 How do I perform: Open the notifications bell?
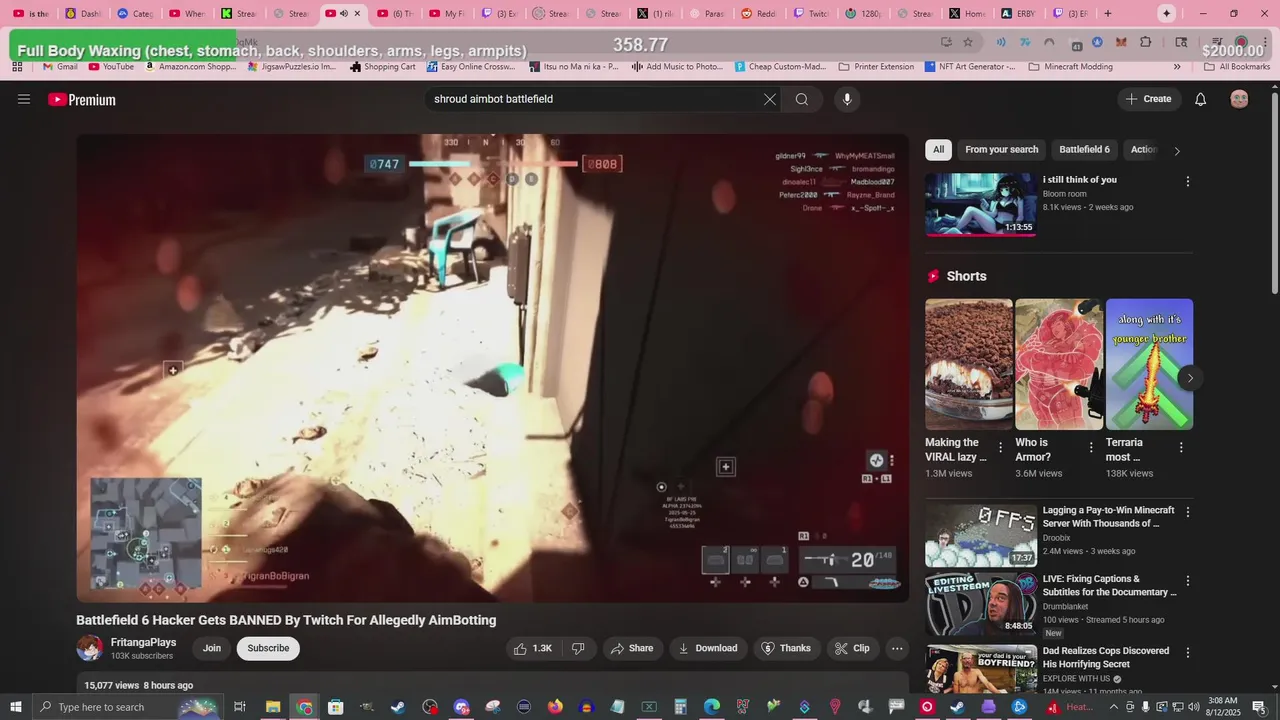1201,99
